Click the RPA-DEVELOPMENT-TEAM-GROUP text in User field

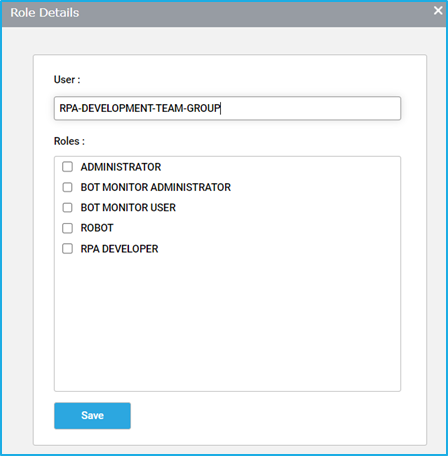point(140,108)
